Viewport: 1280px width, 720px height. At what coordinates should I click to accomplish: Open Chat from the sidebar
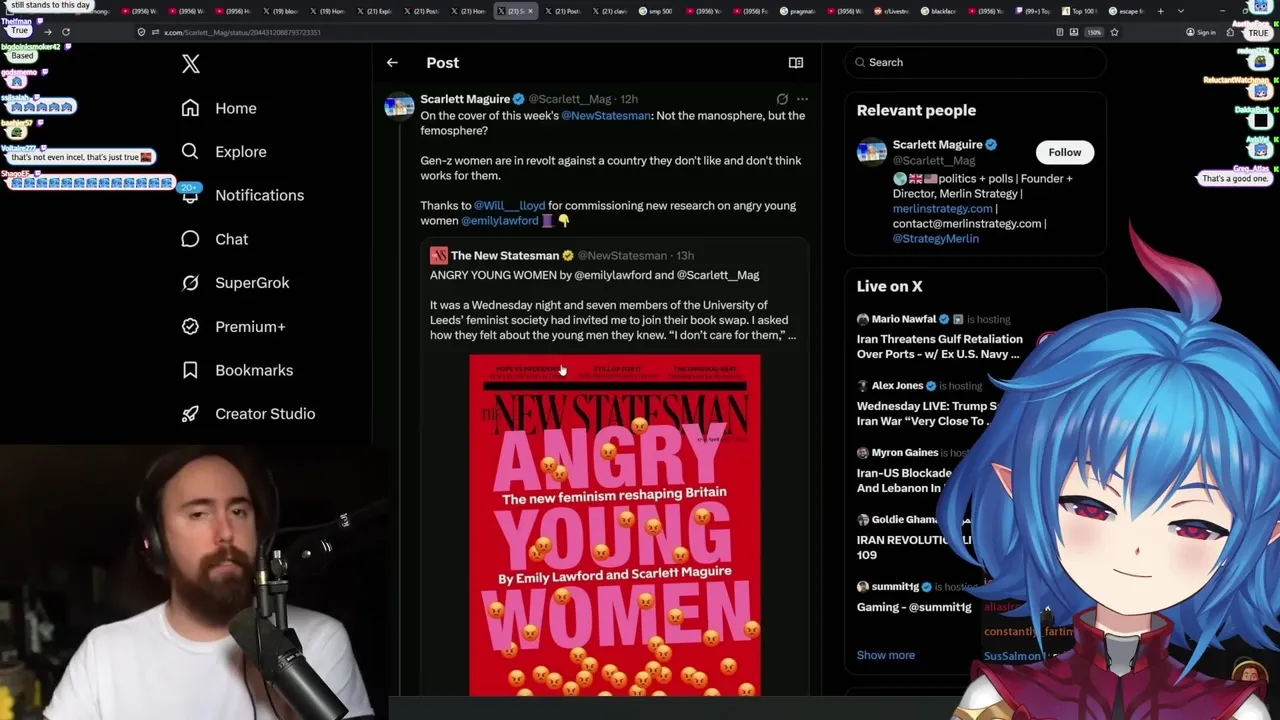coord(215,239)
